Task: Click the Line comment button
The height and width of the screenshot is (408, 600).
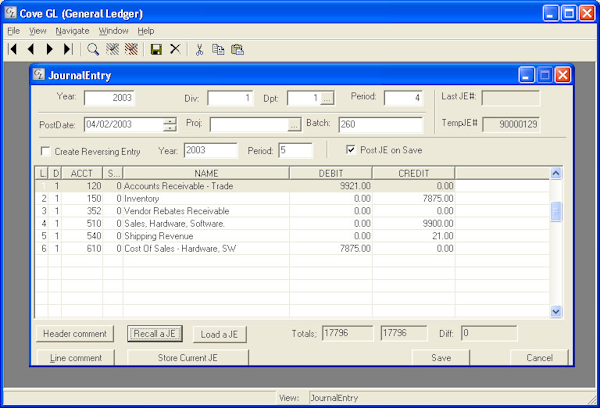Action: pos(76,357)
